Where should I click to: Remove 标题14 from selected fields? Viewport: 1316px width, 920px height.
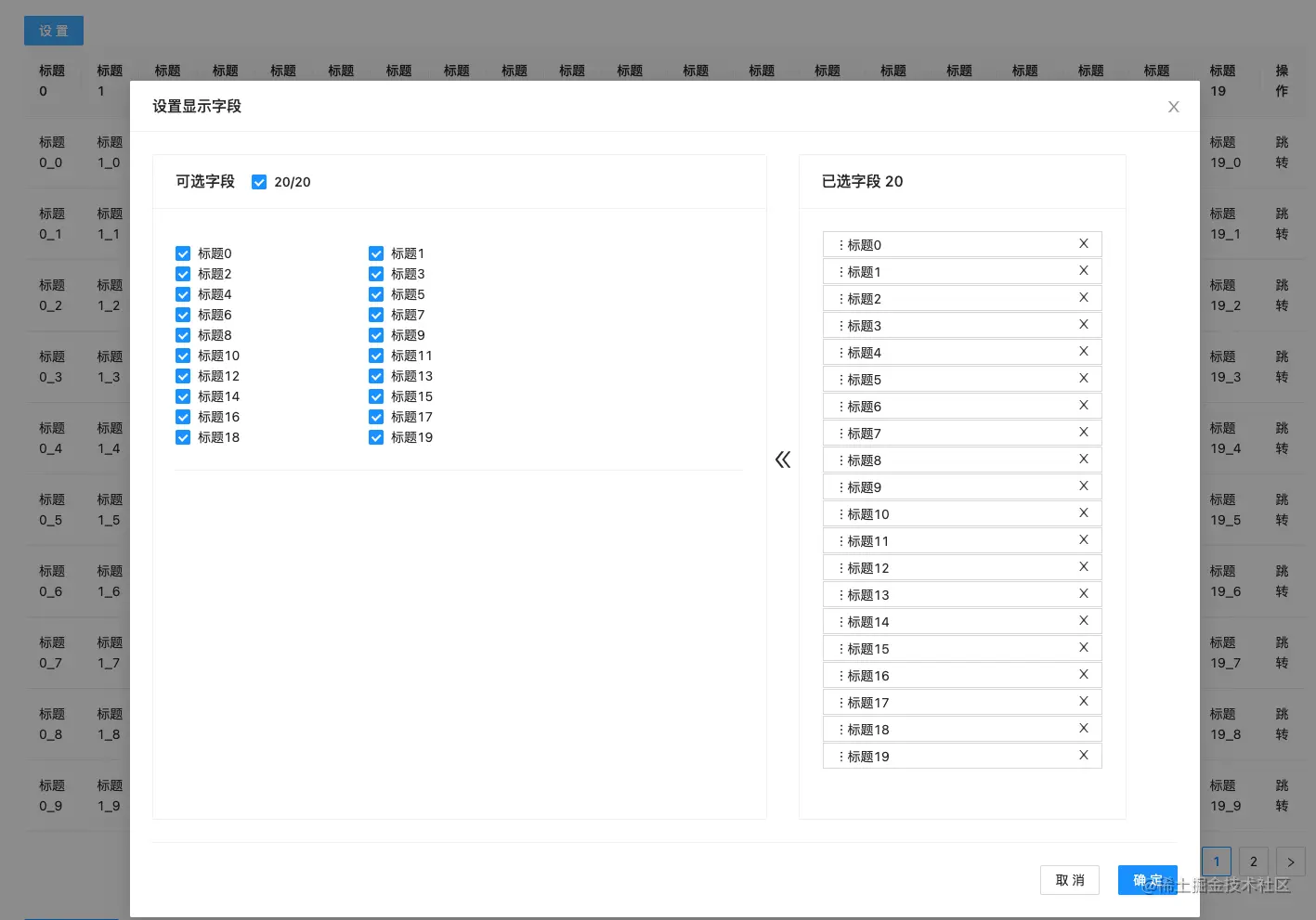[x=1083, y=621]
